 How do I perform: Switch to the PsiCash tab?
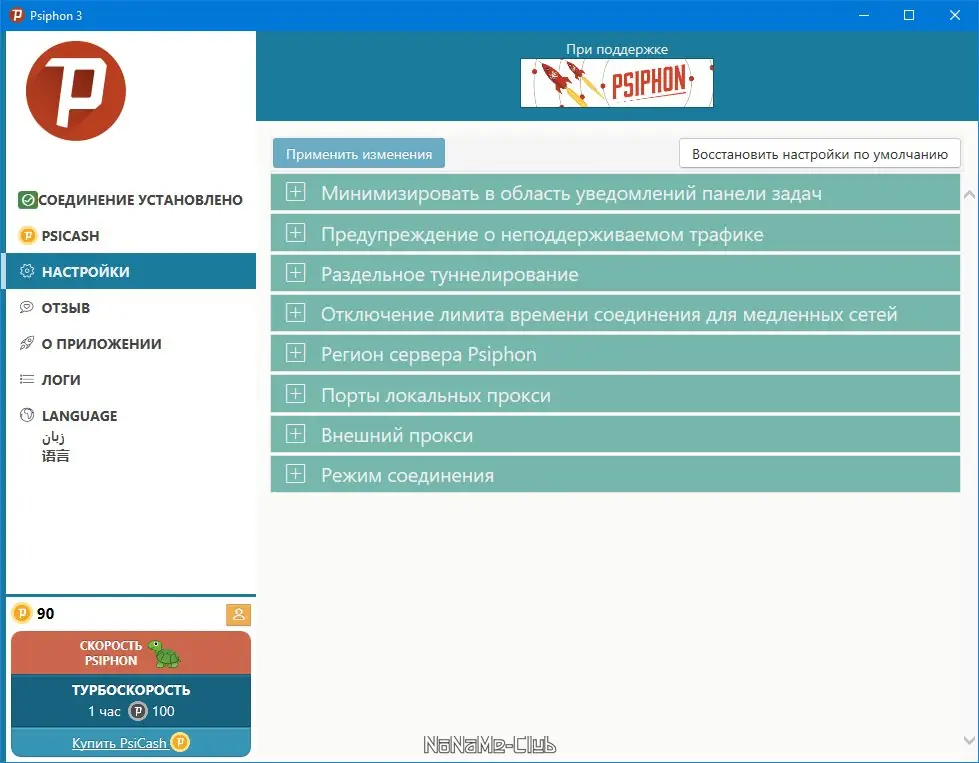coord(130,236)
